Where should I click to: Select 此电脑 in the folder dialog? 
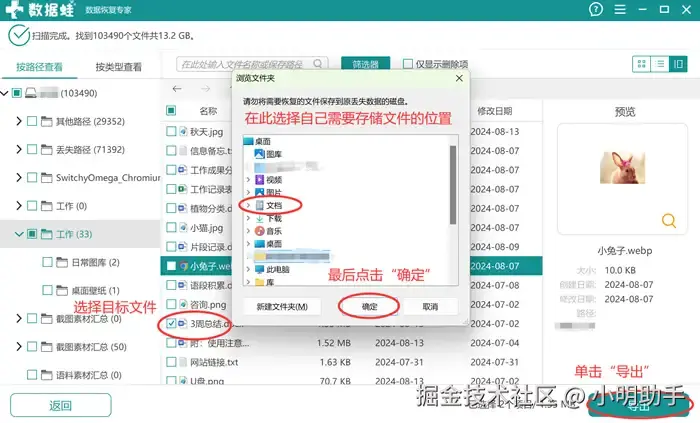point(272,270)
